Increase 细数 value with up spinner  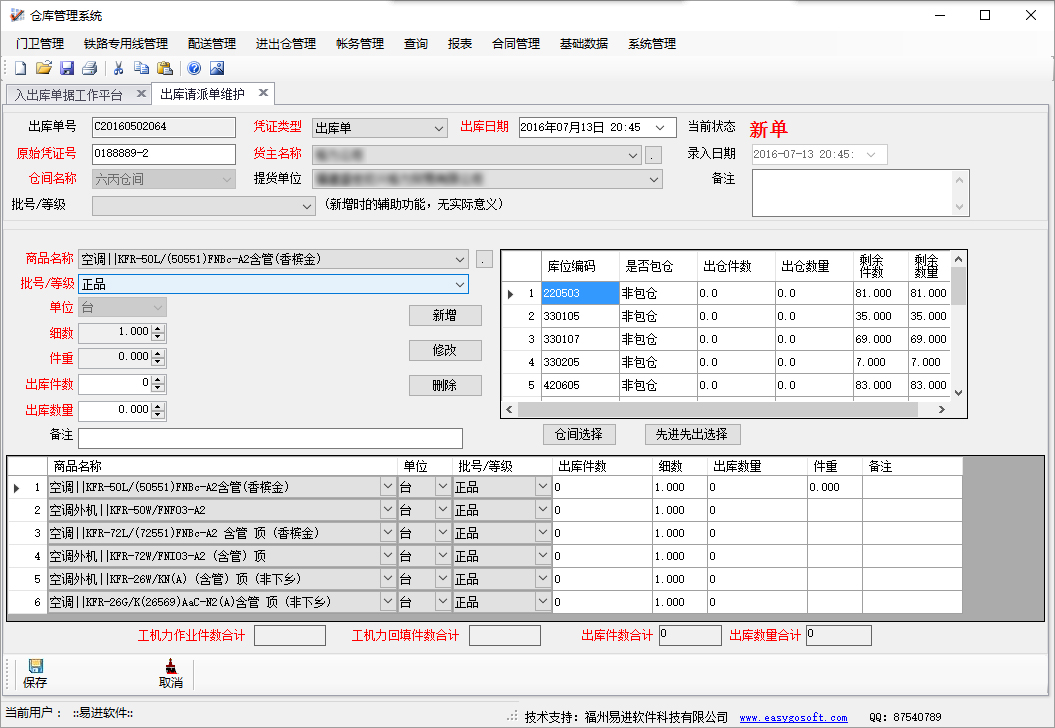[158, 327]
